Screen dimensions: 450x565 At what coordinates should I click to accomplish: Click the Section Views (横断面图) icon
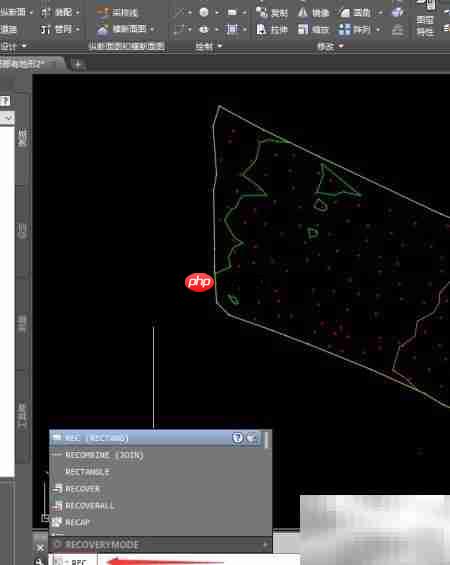(x=103, y=30)
